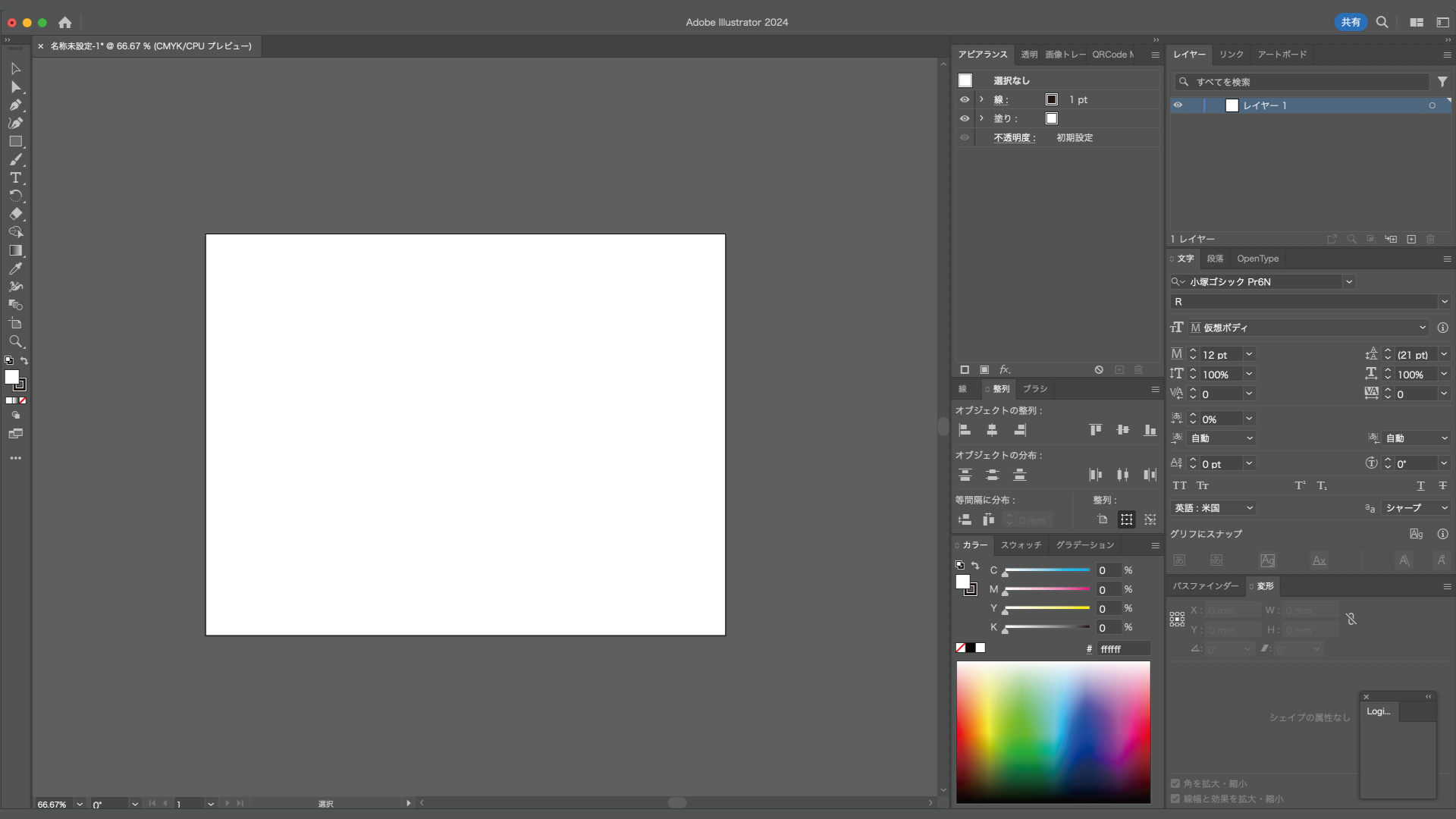
Task: Select the Eyedropper tool
Action: pos(15,268)
